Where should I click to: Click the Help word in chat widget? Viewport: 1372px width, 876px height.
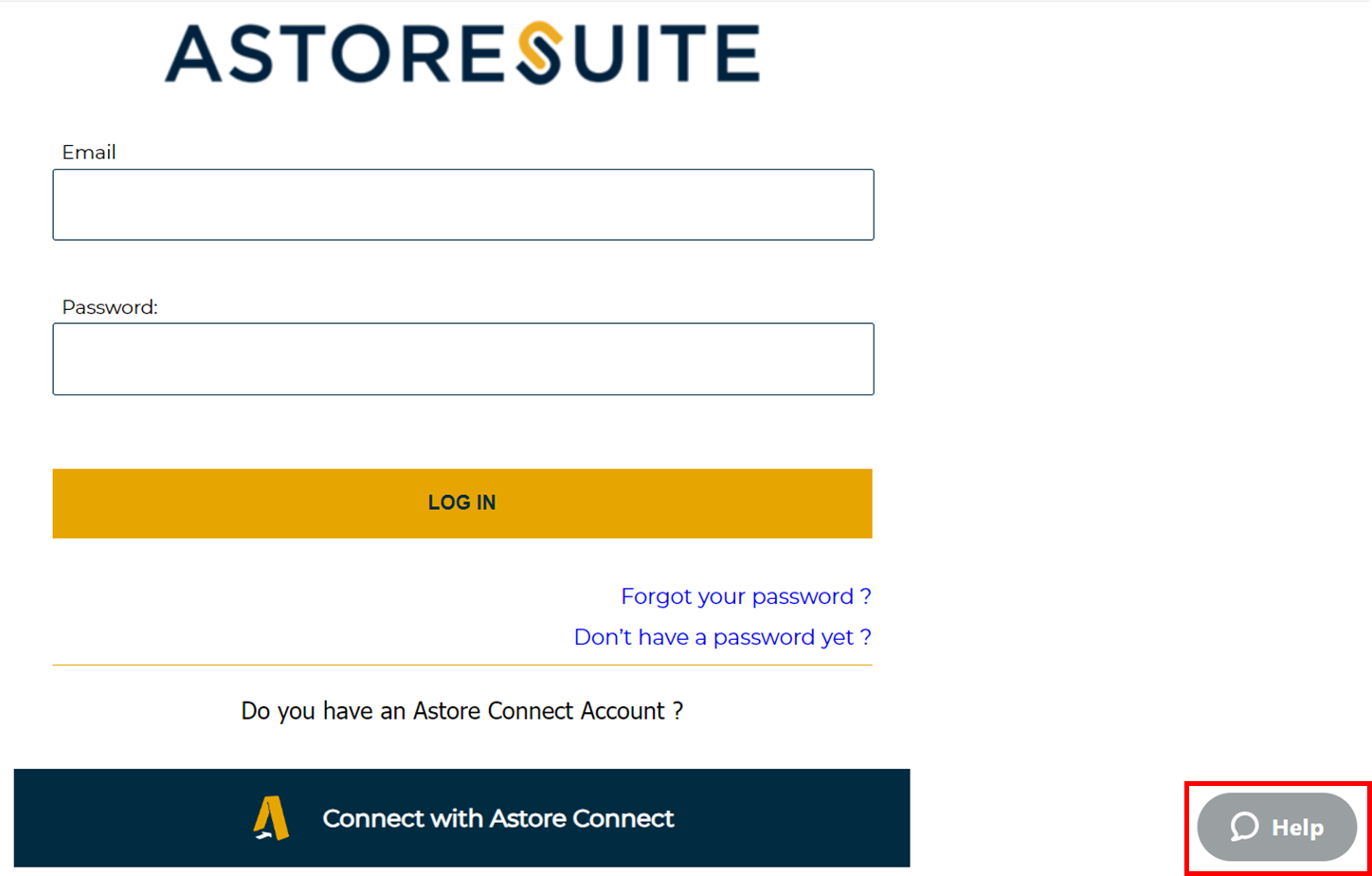coord(1298,828)
